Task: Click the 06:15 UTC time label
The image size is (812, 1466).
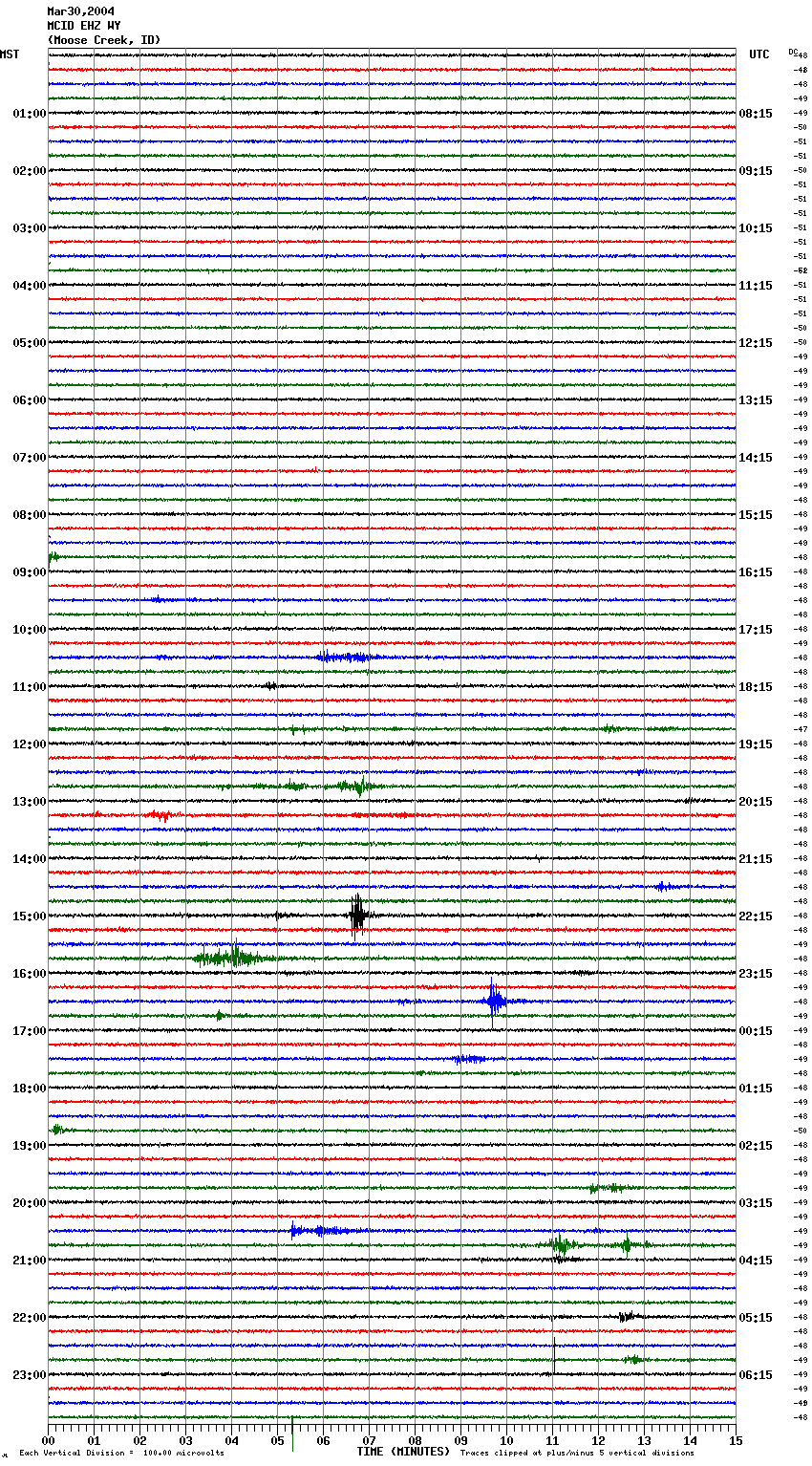Action: point(756,1375)
